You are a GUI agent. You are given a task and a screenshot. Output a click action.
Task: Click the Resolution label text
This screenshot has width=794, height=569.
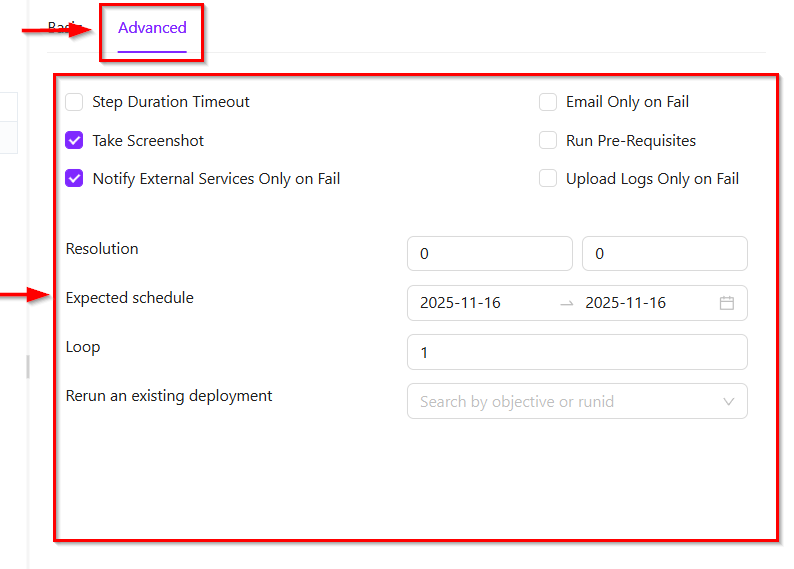click(102, 249)
